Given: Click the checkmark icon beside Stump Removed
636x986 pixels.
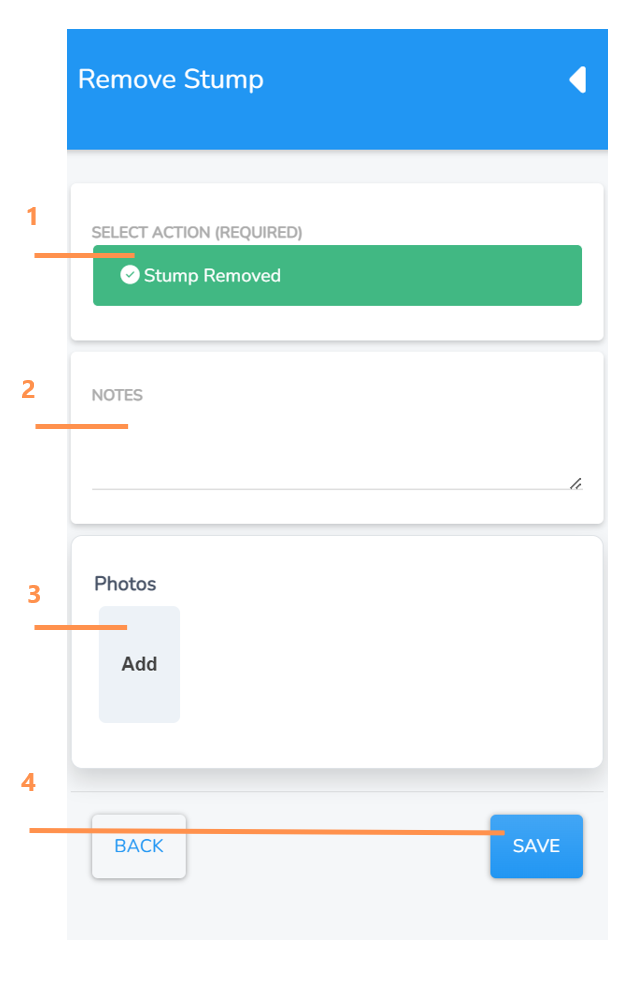Looking at the screenshot, I should [130, 275].
